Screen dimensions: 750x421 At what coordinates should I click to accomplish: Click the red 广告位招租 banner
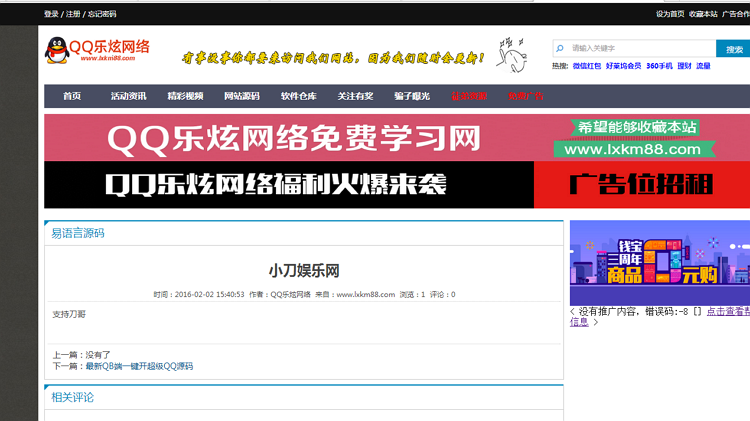(x=642, y=185)
